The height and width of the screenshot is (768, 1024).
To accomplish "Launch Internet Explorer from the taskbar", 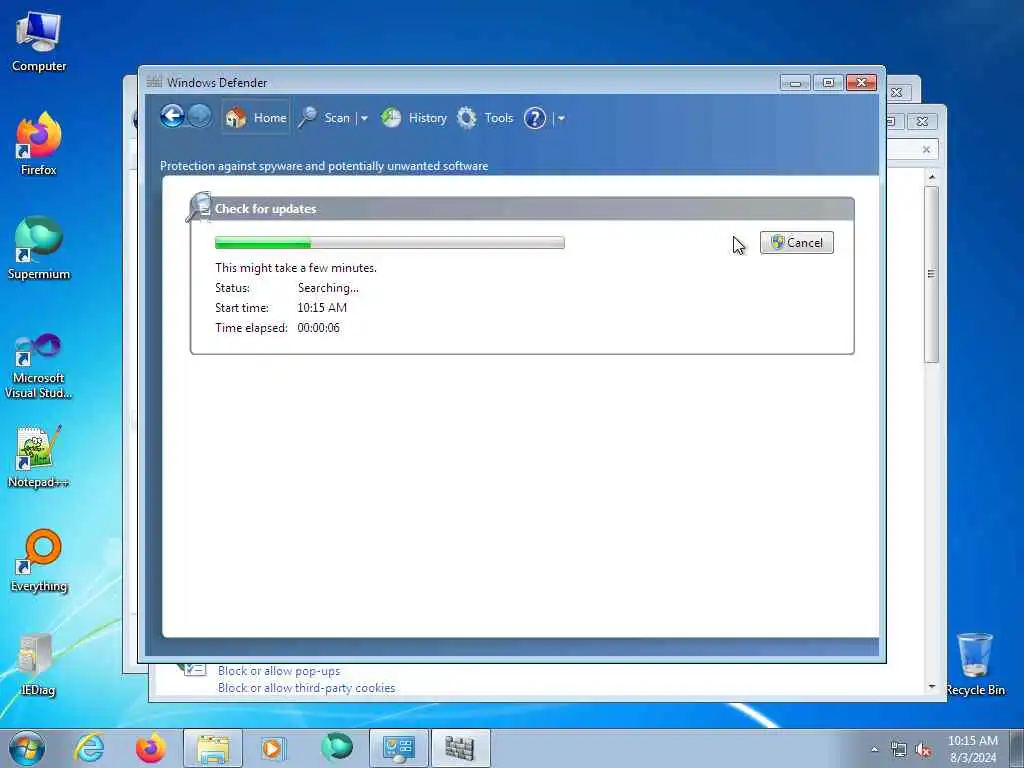I will [x=89, y=748].
